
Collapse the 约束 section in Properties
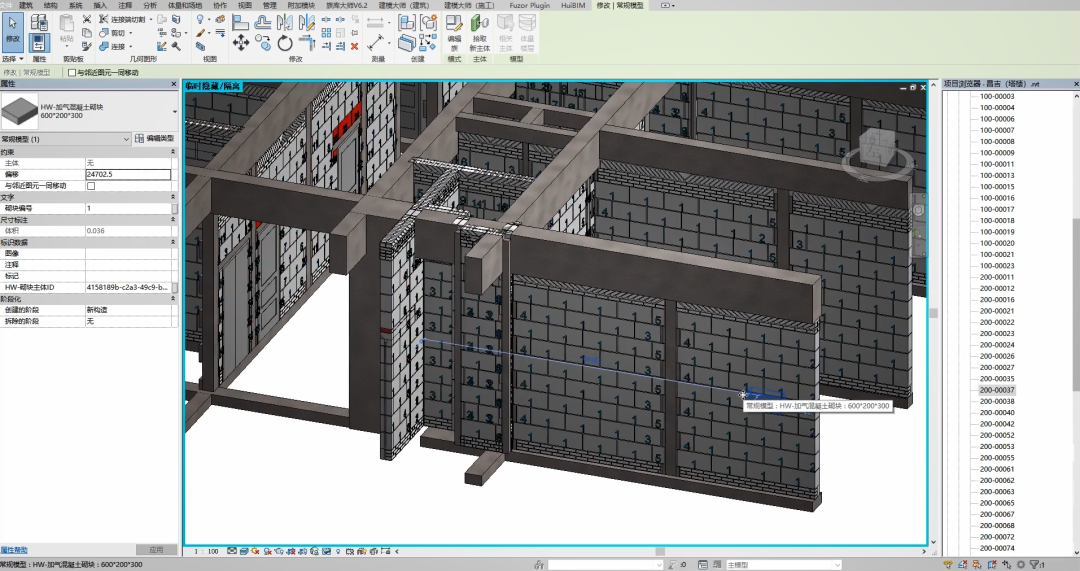(174, 152)
